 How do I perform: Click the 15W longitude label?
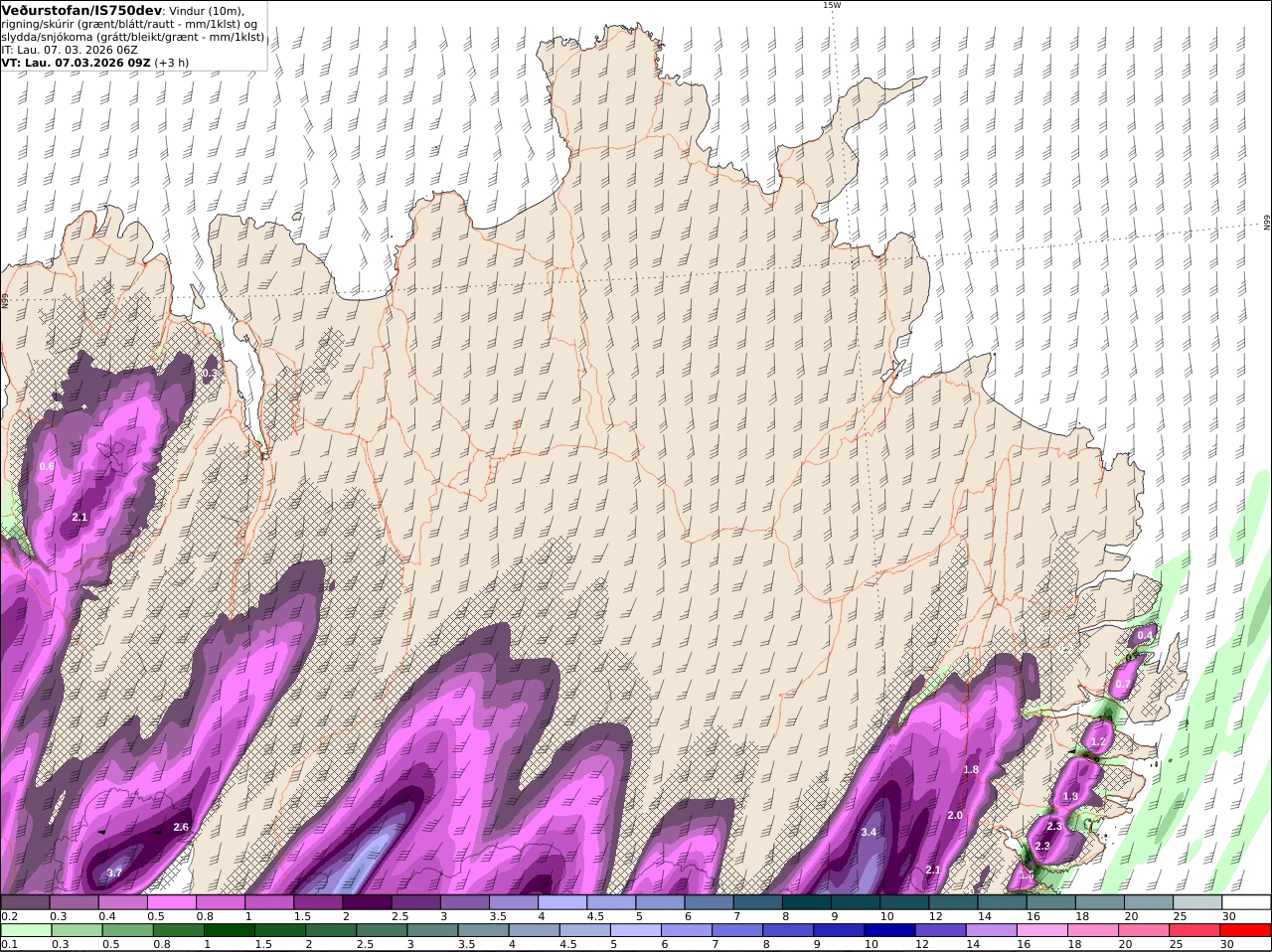pyautogui.click(x=832, y=5)
